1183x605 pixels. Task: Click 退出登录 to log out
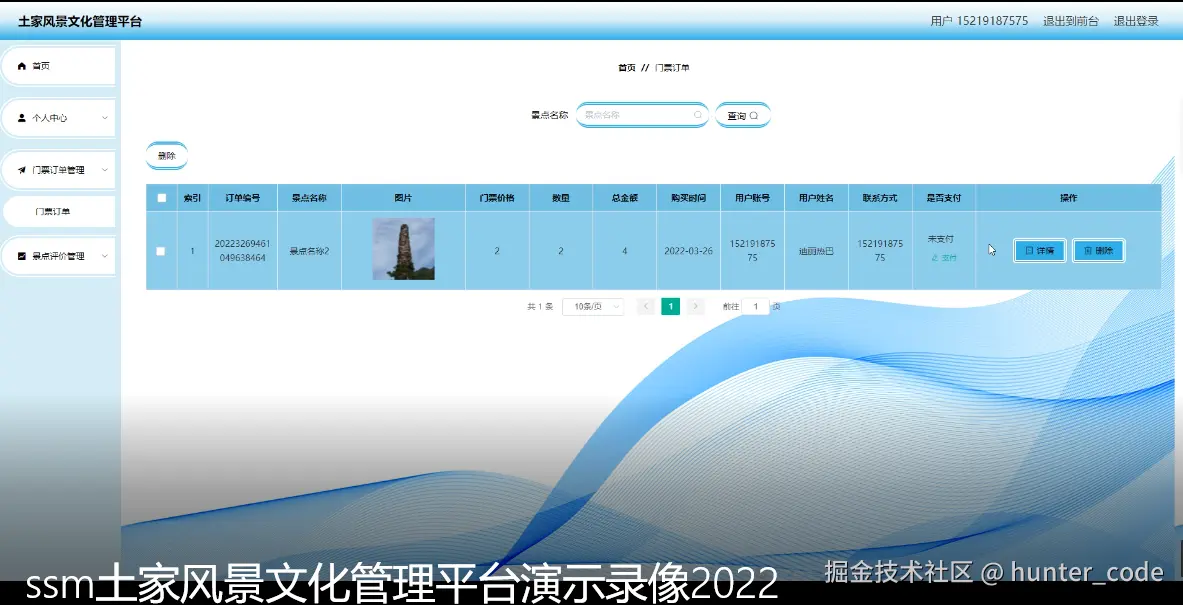click(1136, 21)
